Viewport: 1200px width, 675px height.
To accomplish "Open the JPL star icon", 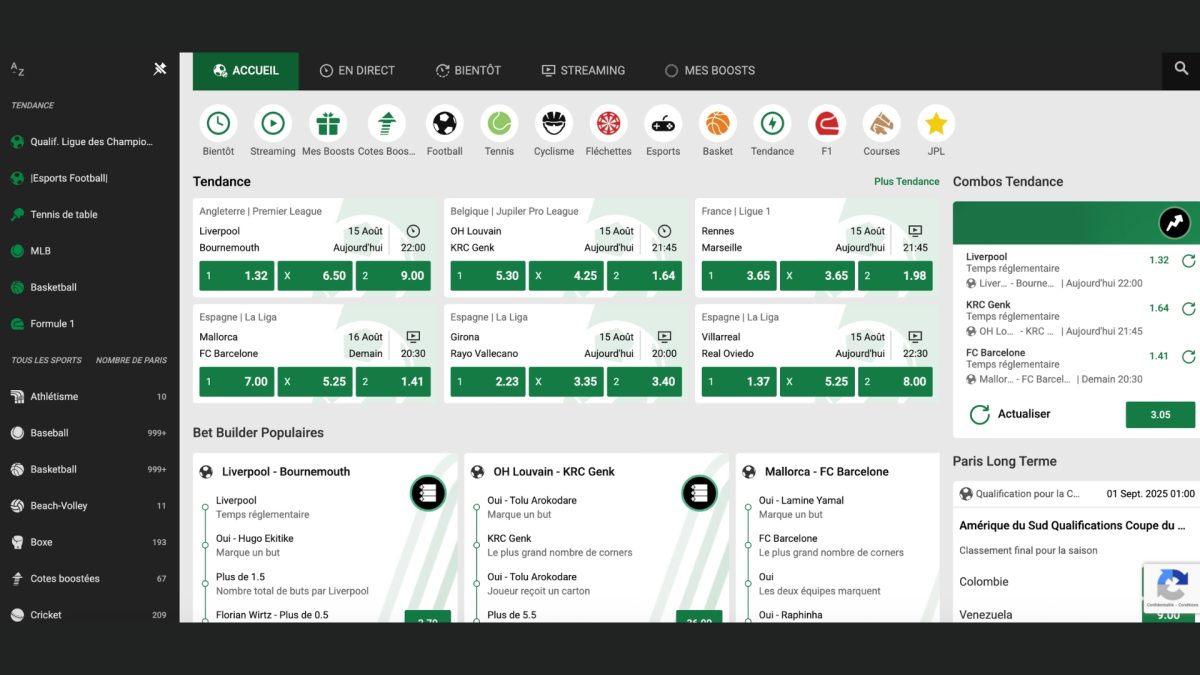I will click(936, 123).
